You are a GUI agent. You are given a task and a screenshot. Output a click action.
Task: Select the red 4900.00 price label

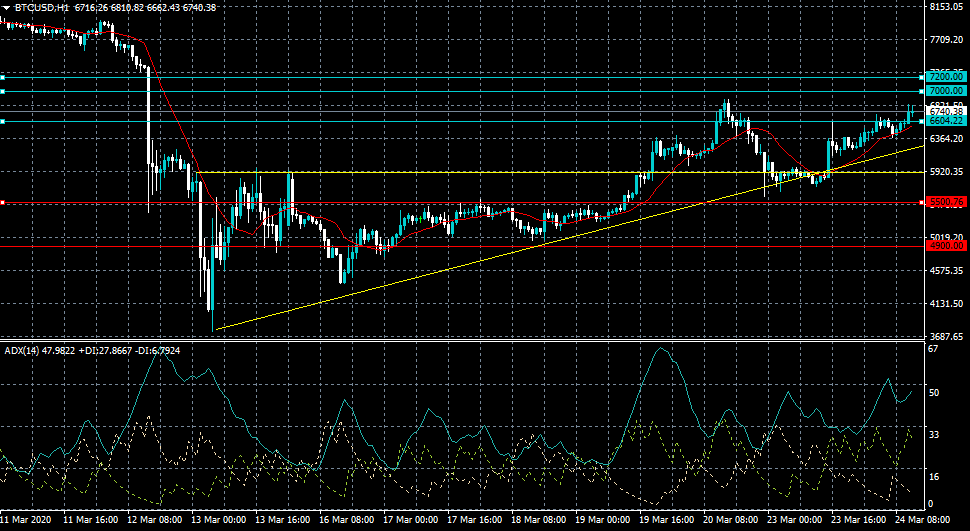click(x=946, y=246)
